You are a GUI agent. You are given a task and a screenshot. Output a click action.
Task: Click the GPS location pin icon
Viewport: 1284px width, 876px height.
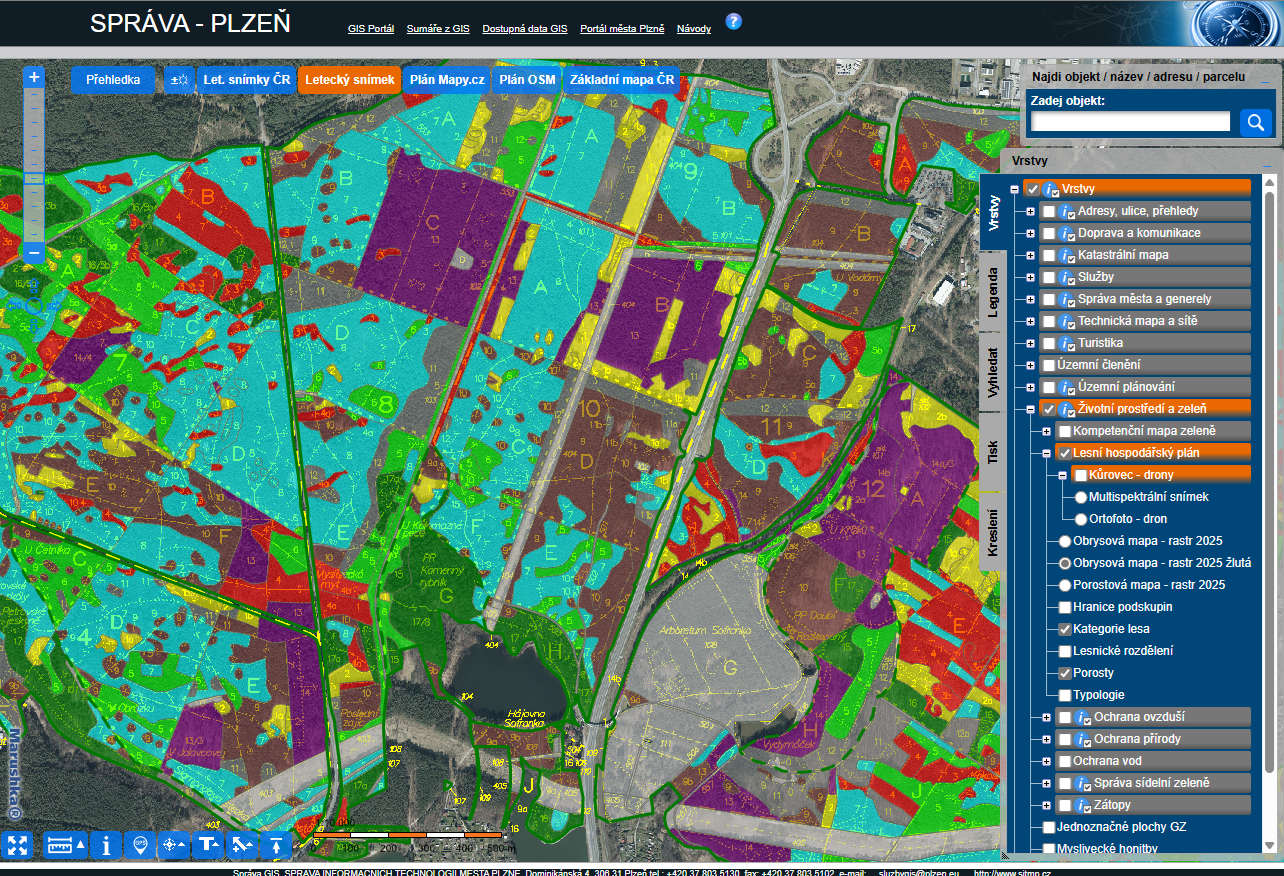140,845
